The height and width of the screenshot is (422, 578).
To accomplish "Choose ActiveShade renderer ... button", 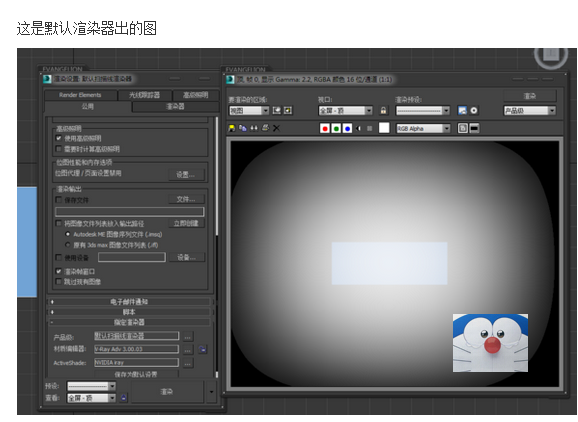I will coord(188,363).
